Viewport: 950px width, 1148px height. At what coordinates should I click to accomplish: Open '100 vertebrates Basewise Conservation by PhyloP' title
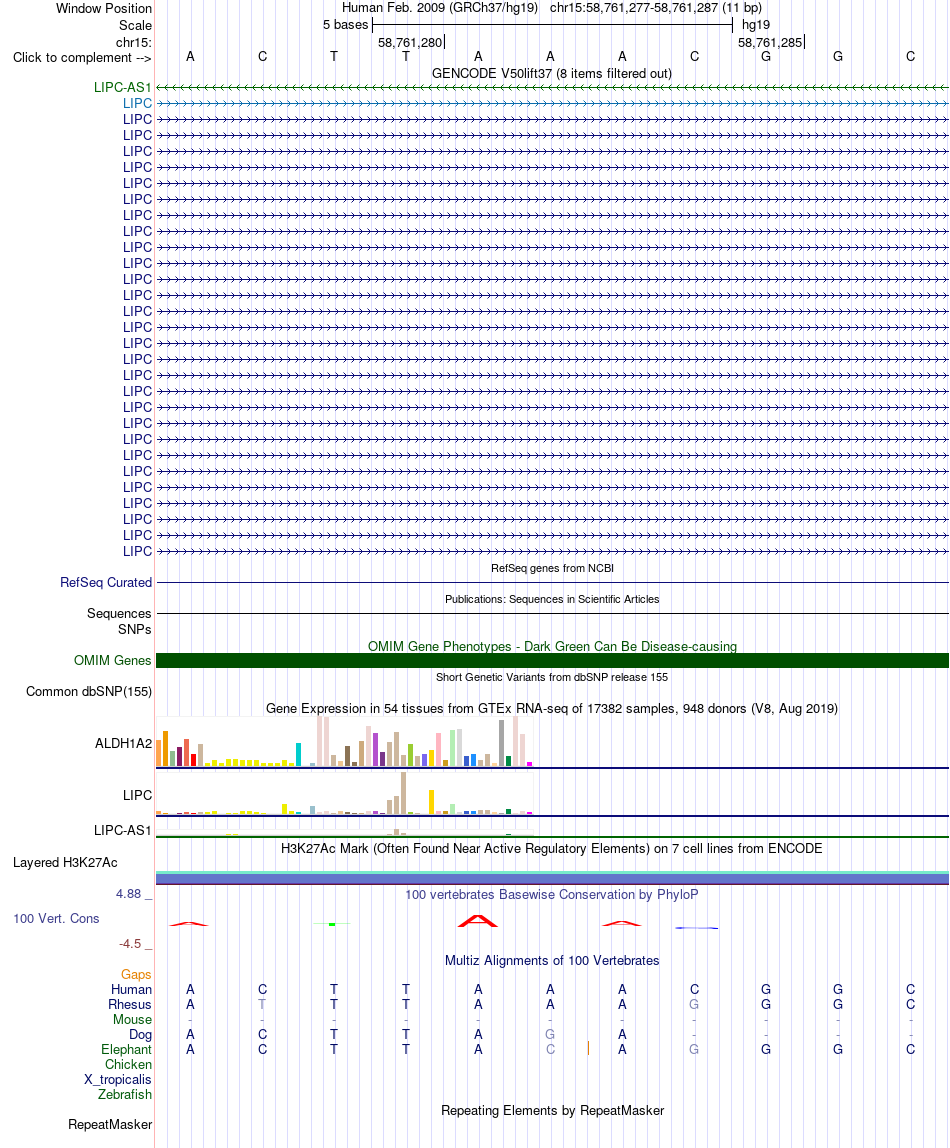tap(552, 895)
